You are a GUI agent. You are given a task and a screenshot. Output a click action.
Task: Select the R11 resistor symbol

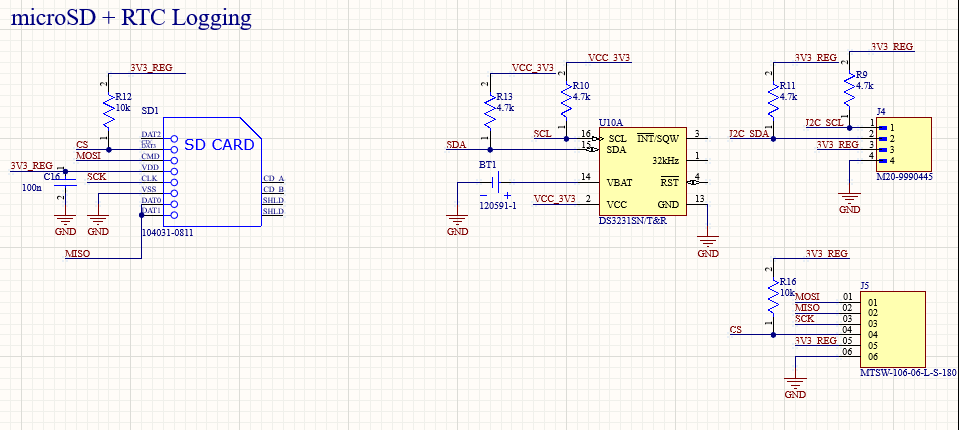click(773, 102)
